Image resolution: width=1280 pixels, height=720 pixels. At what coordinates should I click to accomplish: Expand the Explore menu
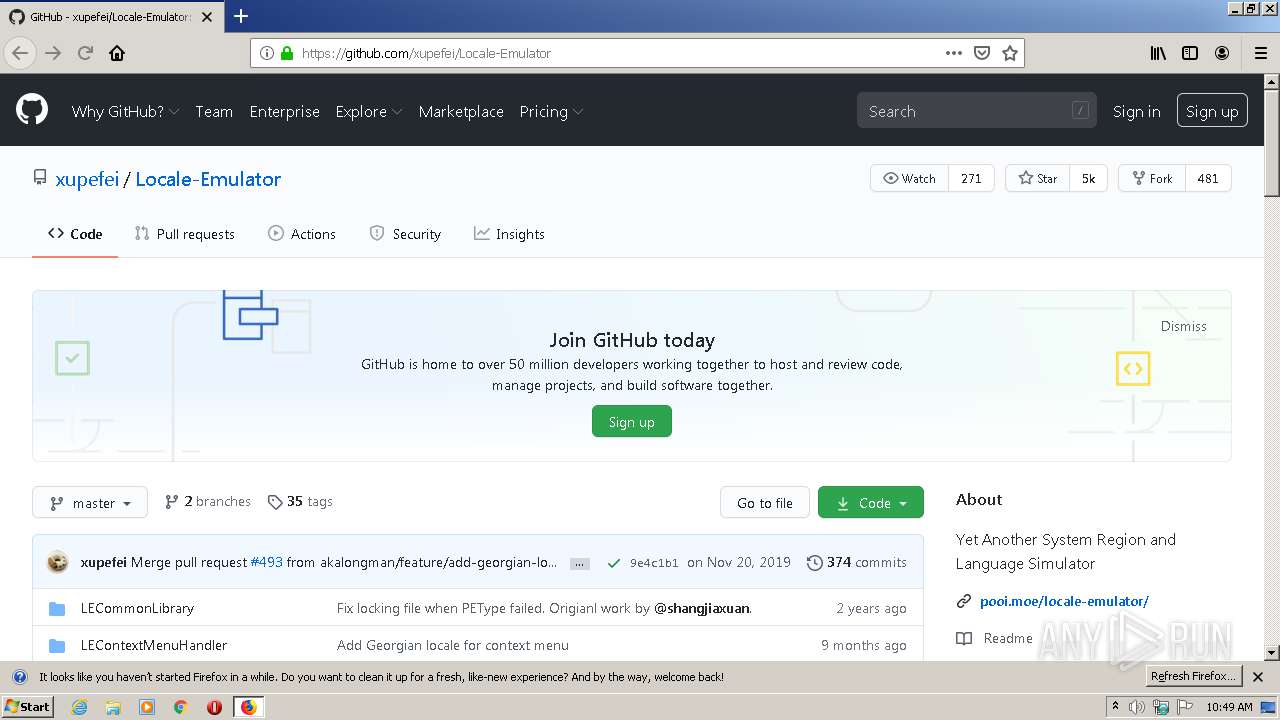pyautogui.click(x=369, y=111)
